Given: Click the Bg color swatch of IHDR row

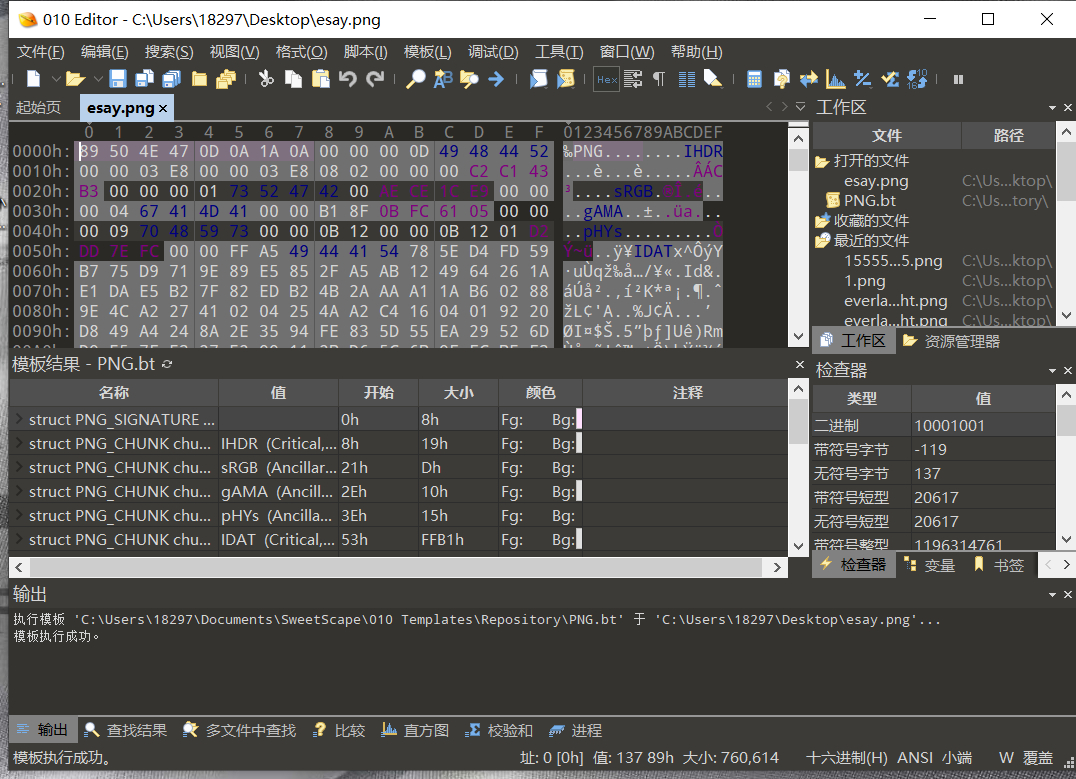Looking at the screenshot, I should (x=579, y=443).
